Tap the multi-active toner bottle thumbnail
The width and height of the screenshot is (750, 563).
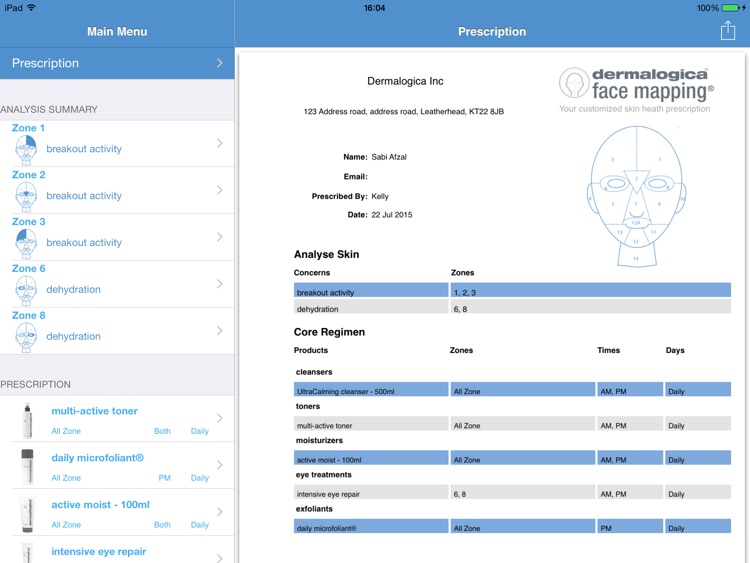[28, 420]
